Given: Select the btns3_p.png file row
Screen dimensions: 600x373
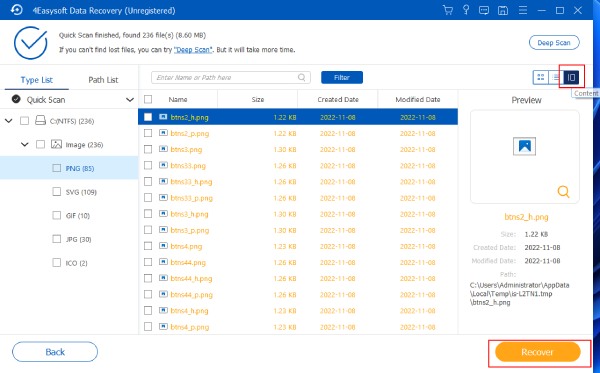Looking at the screenshot, I should point(298,230).
